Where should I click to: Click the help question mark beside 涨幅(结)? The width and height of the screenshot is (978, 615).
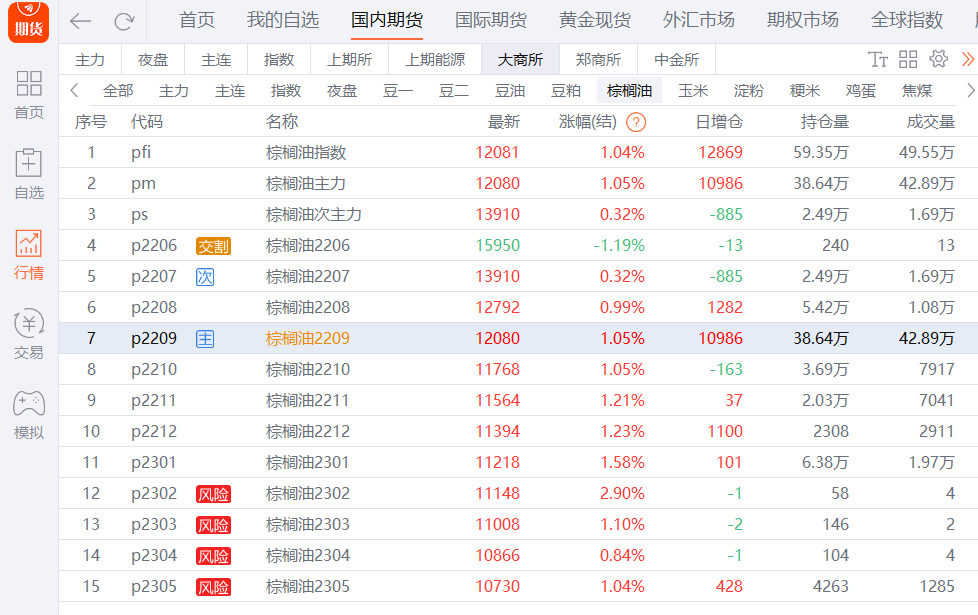click(x=636, y=121)
